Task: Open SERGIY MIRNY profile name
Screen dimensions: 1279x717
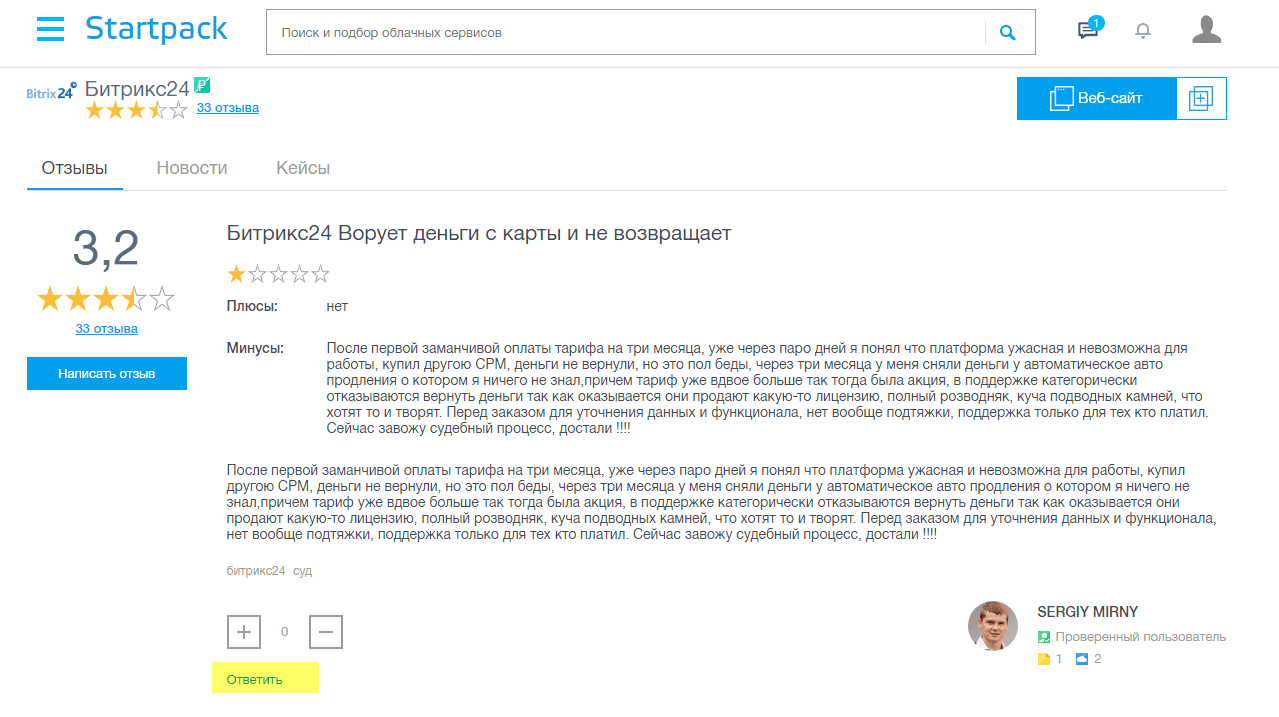Action: pyautogui.click(x=1088, y=612)
